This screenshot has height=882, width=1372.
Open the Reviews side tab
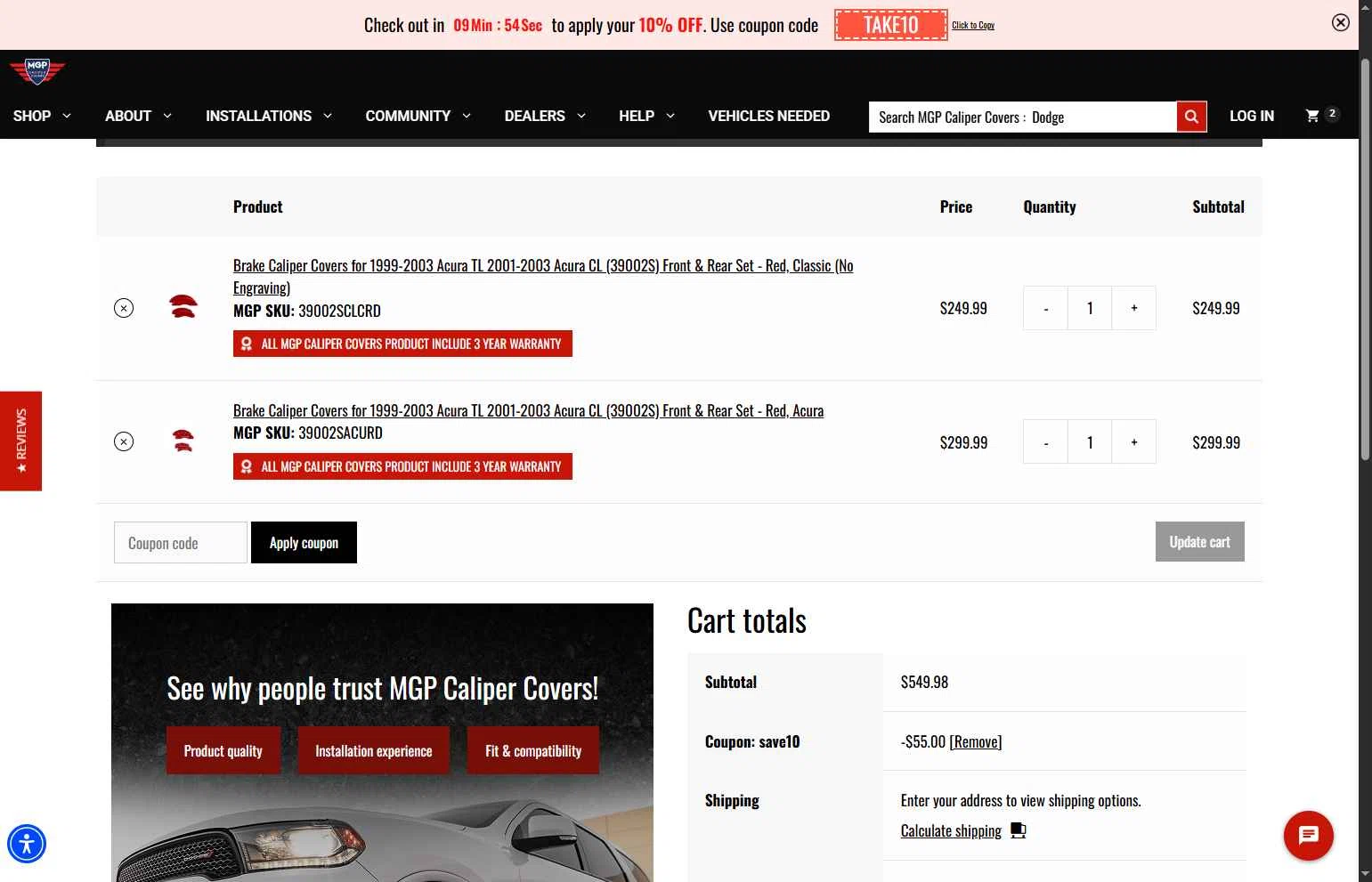[x=20, y=441]
